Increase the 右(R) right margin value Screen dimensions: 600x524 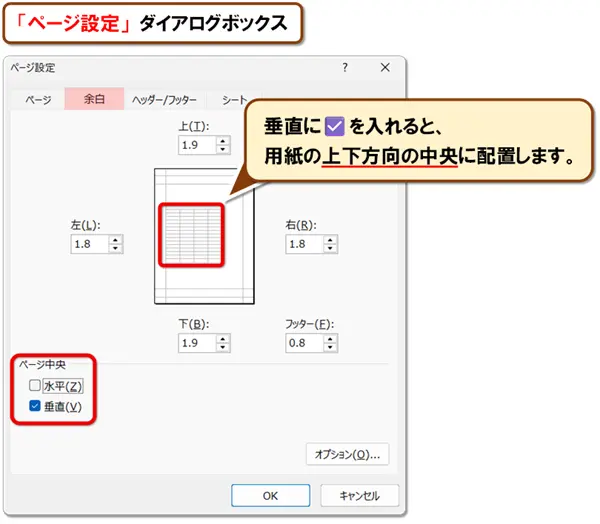[330, 240]
